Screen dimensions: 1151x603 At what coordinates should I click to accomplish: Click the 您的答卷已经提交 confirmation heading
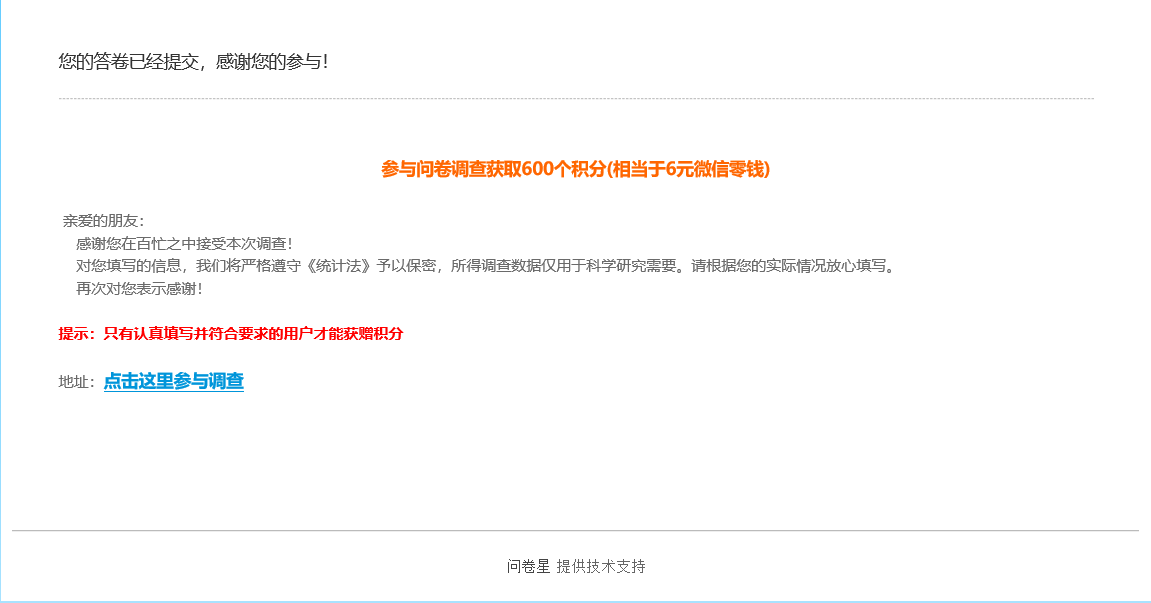(x=129, y=62)
